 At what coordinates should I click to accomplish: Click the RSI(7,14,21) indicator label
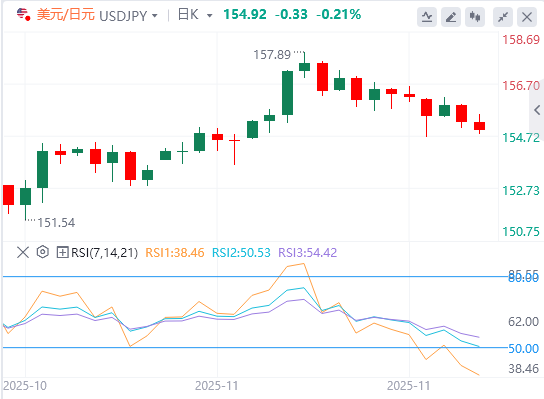tap(104, 253)
